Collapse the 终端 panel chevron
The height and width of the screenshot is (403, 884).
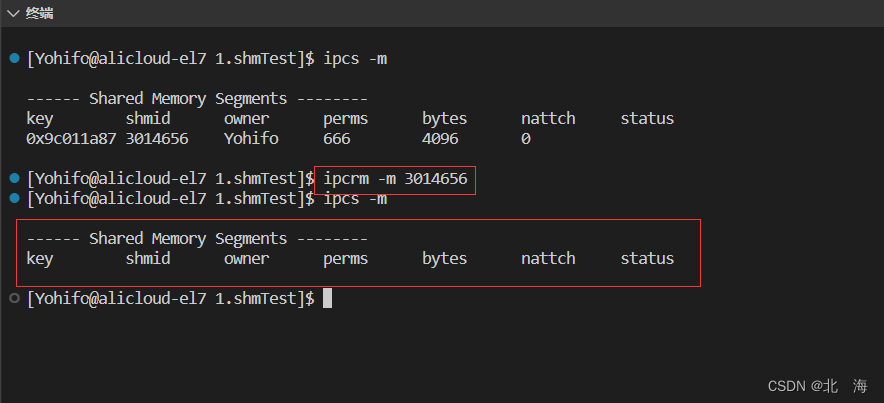[12, 14]
